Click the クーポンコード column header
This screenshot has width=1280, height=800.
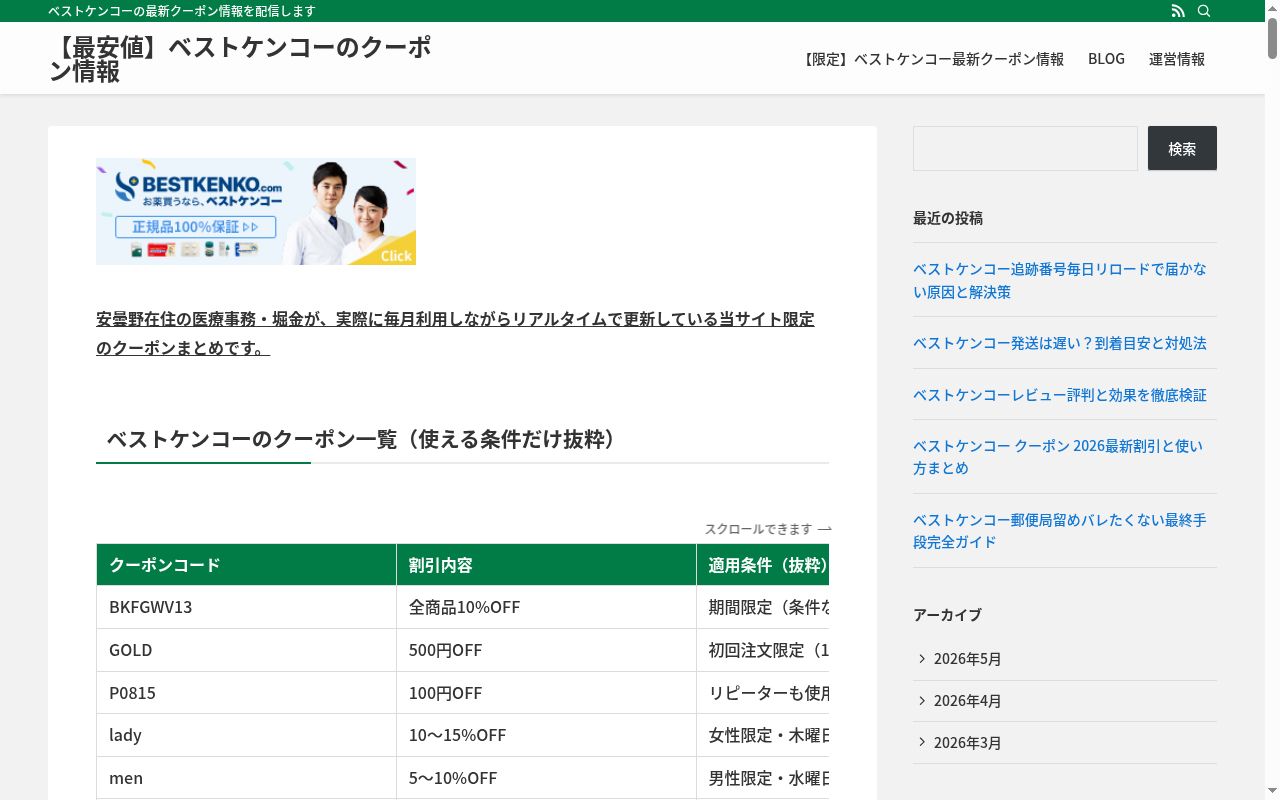point(246,565)
